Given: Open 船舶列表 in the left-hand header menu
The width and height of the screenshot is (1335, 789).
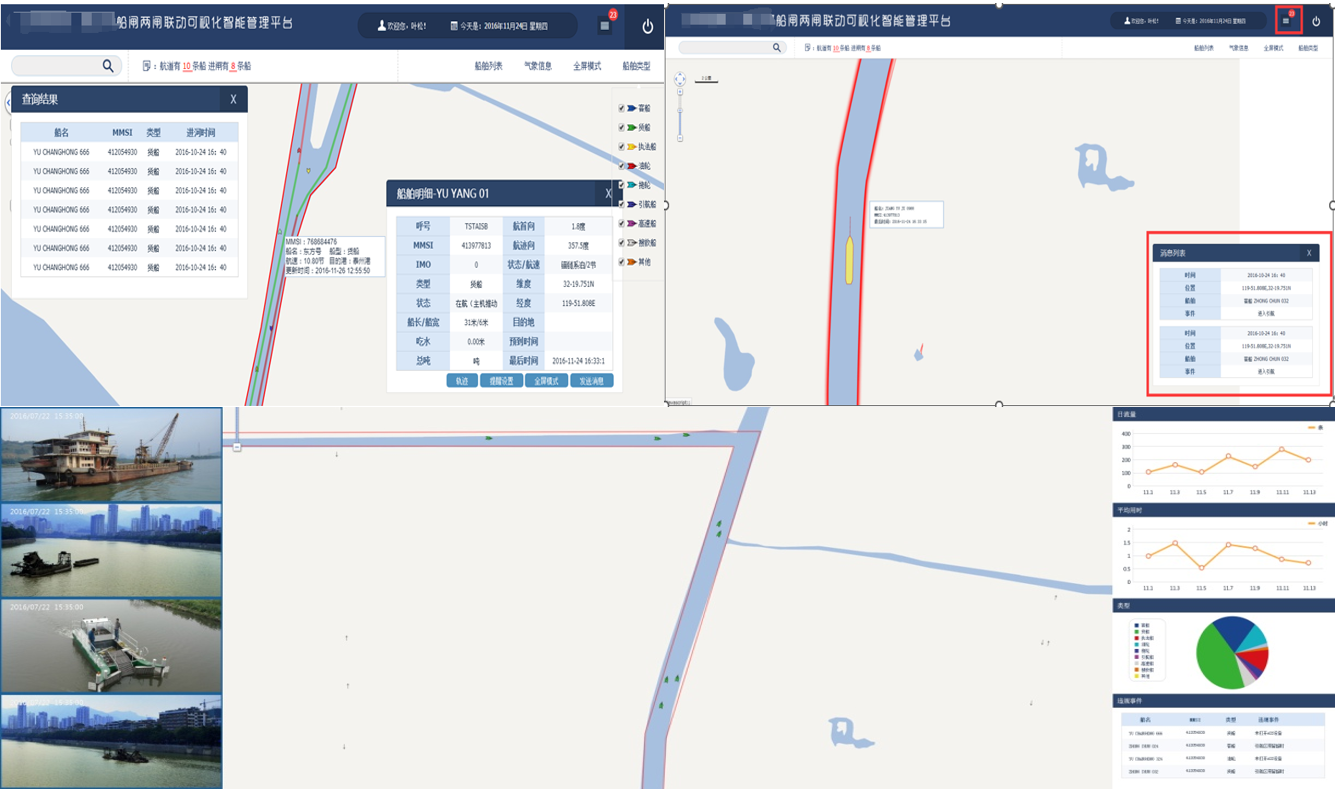Looking at the screenshot, I should click(488, 66).
